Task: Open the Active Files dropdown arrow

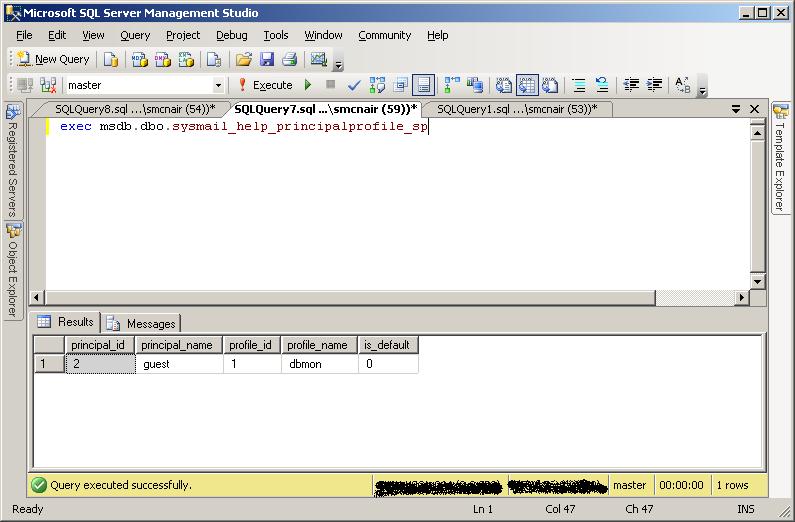Action: pos(736,109)
